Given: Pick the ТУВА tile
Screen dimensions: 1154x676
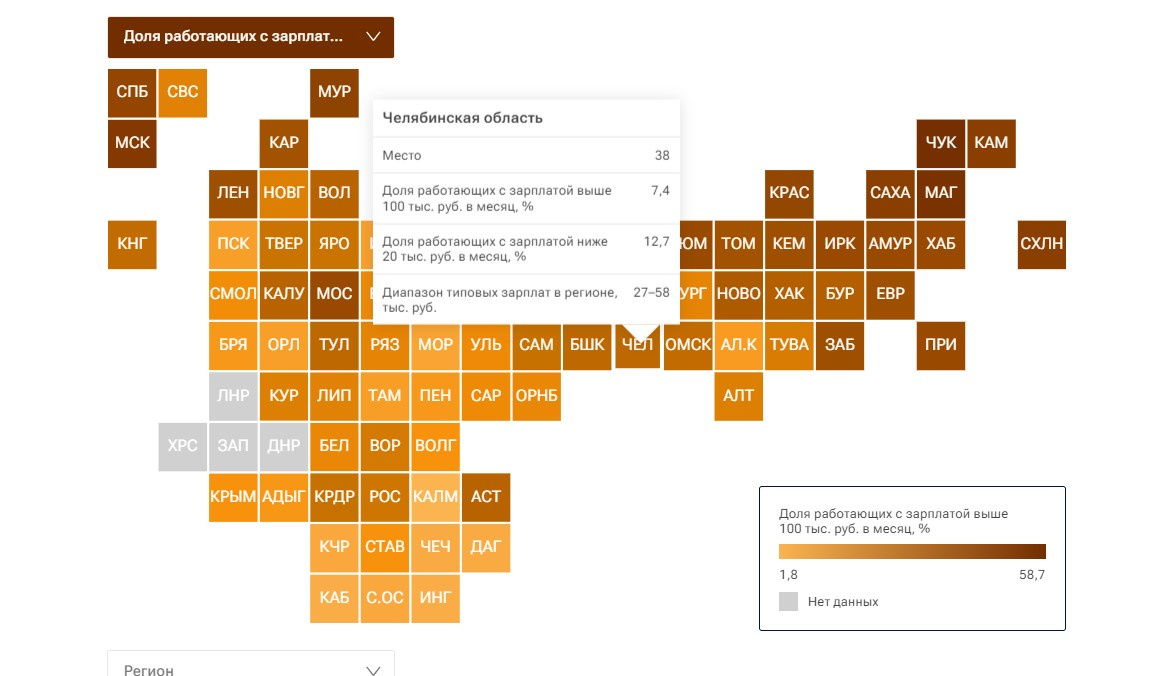Looking at the screenshot, I should 789,346.
